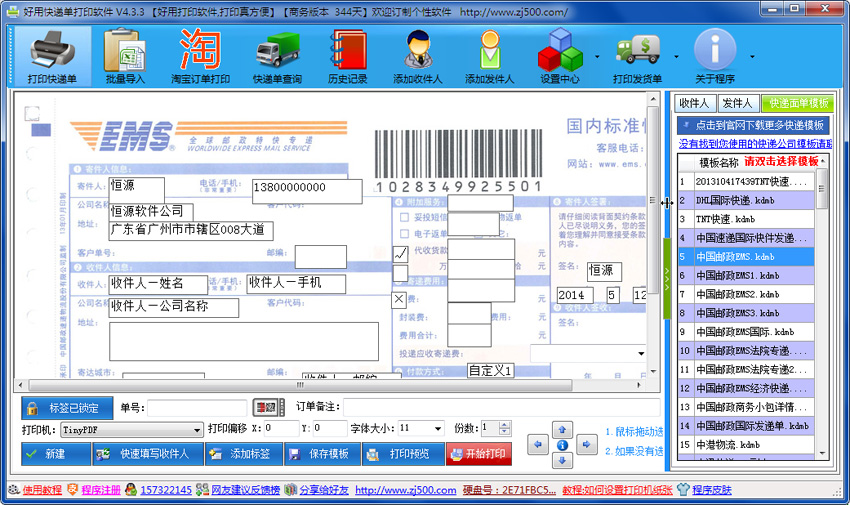The height and width of the screenshot is (505, 850).
Task: Click 添加收件人 add recipient icon
Action: (x=417, y=57)
